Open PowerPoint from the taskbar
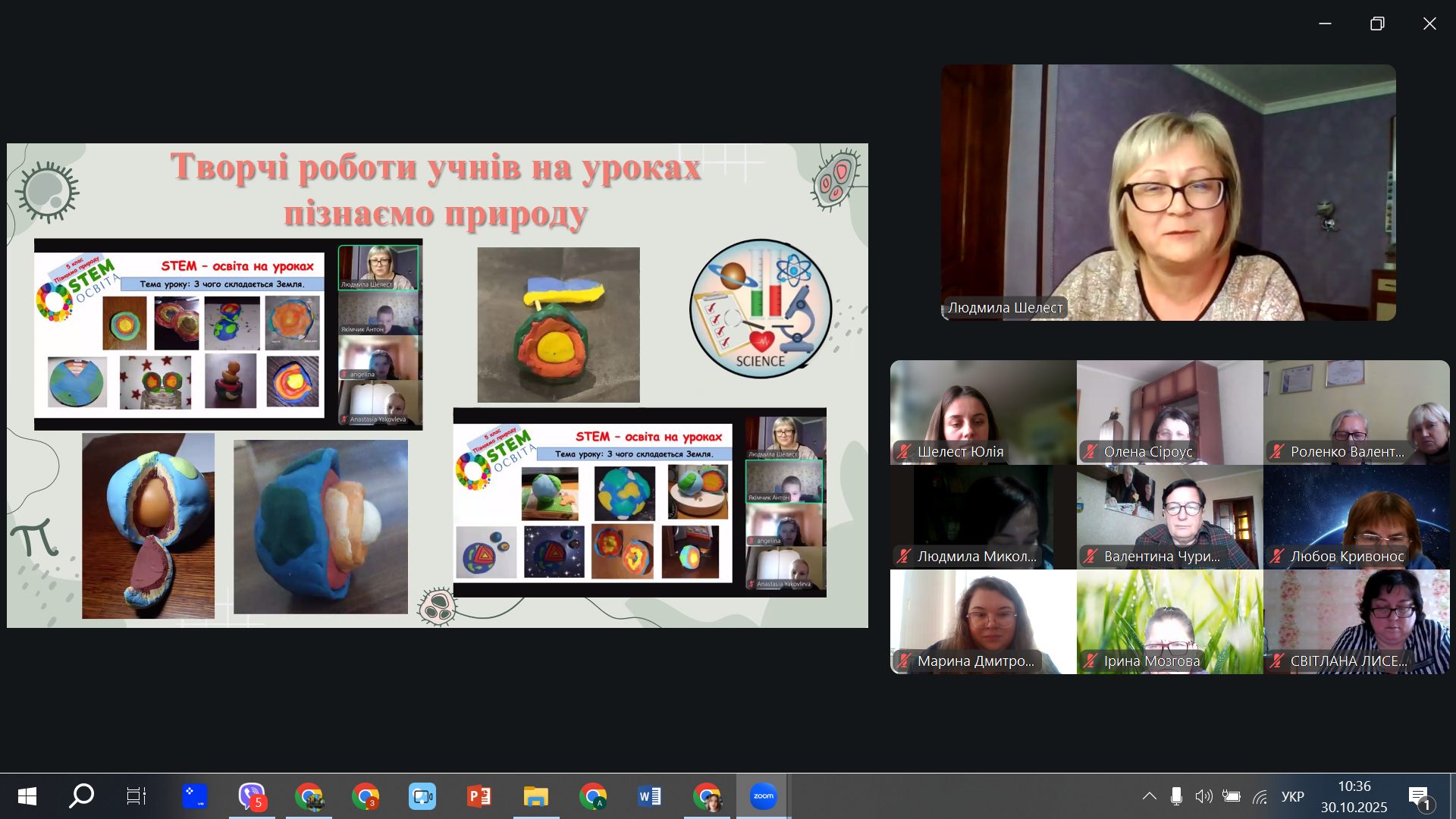 (479, 796)
